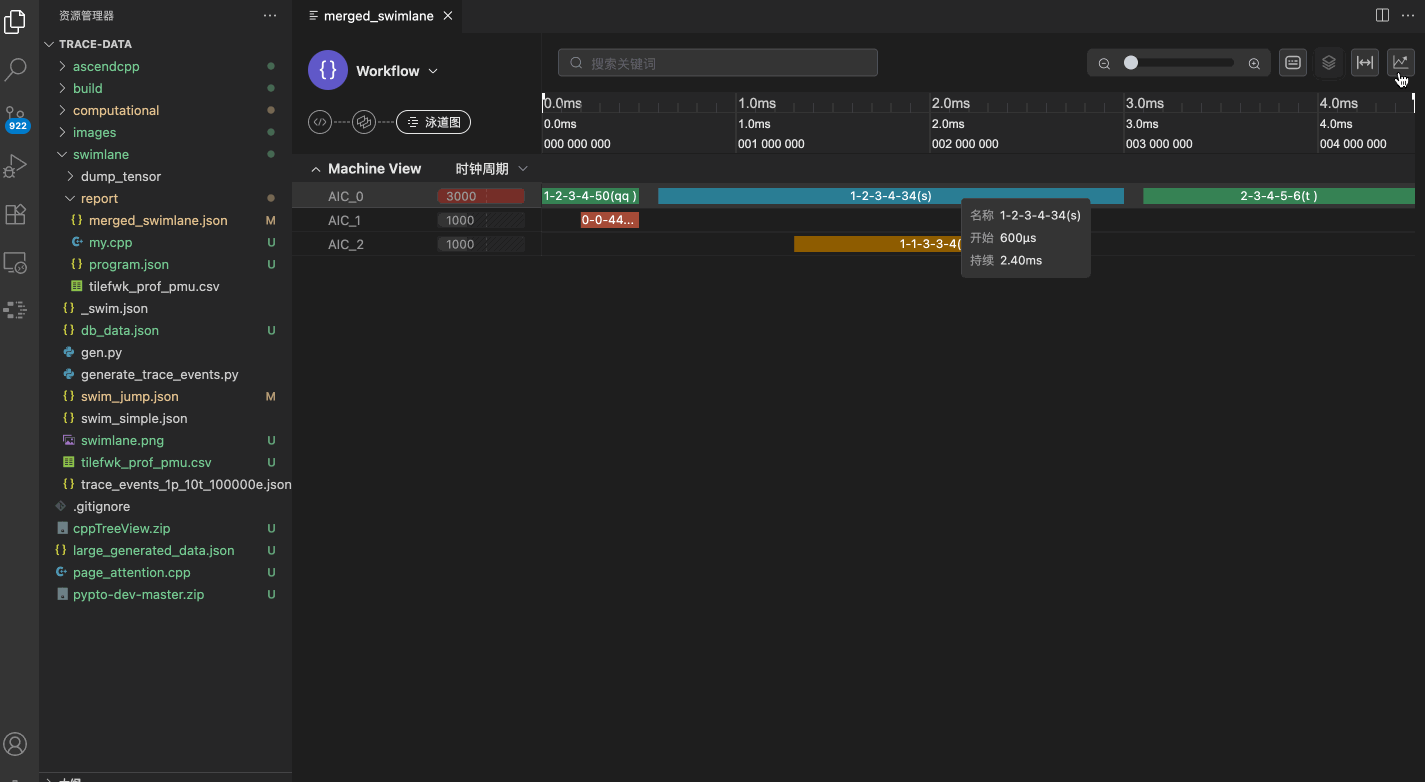The image size is (1425, 782).
Task: Split the editor to the right
Action: [x=1382, y=15]
